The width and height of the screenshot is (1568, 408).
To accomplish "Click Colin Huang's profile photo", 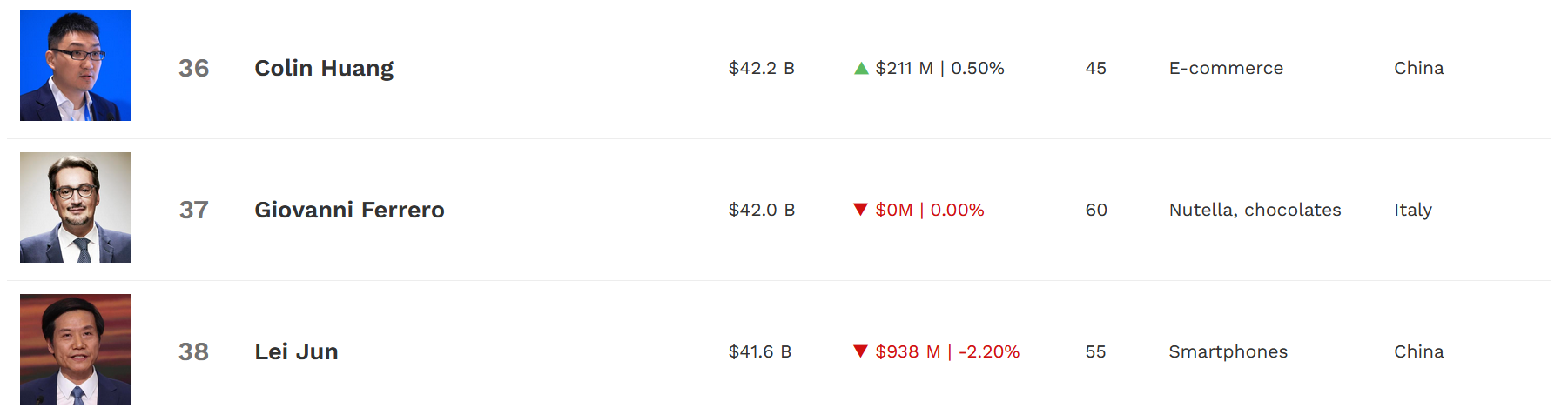I will tap(75, 66).
